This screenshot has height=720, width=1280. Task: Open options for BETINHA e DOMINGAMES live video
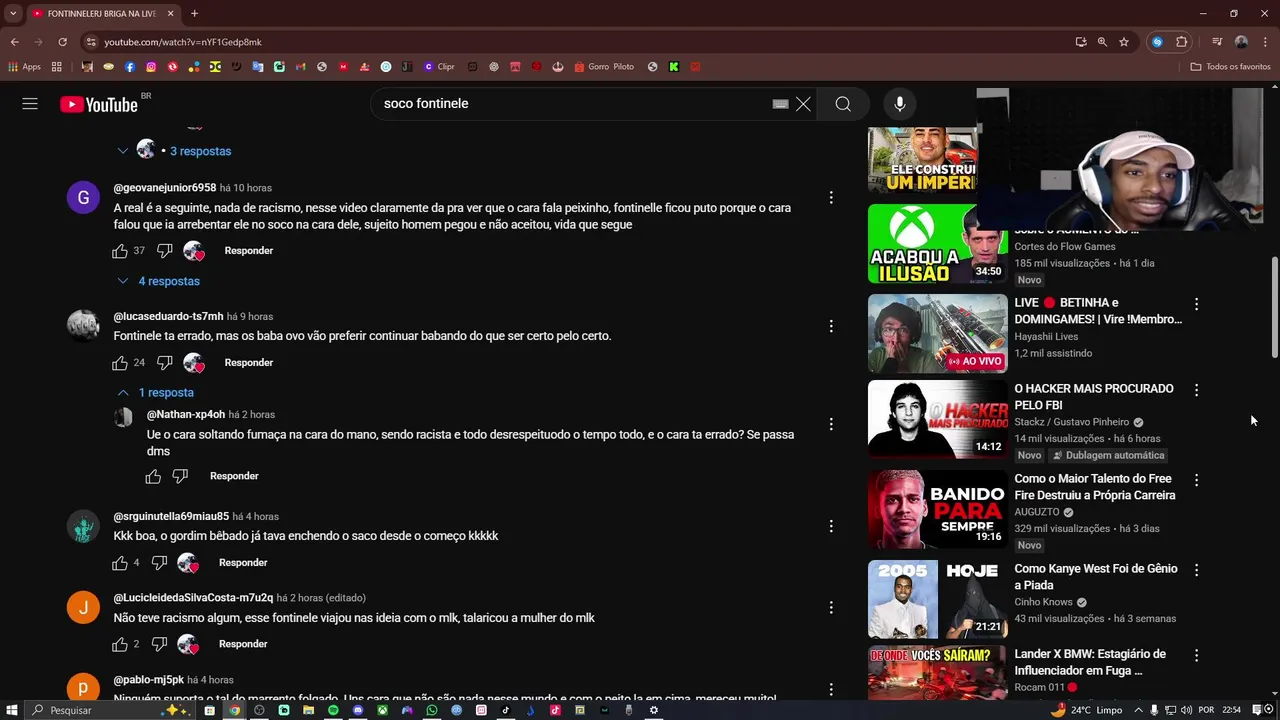pyautogui.click(x=1196, y=304)
